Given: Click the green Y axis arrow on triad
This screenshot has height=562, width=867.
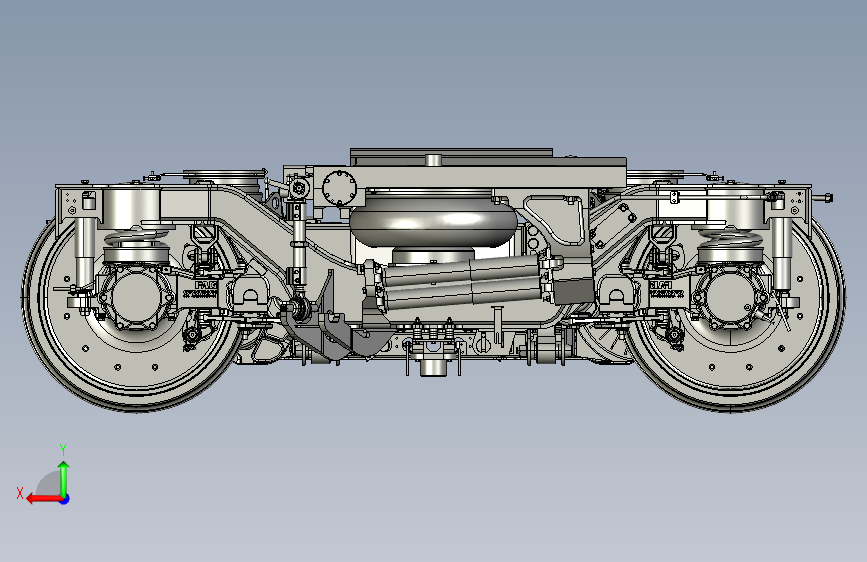Looking at the screenshot, I should click(64, 478).
